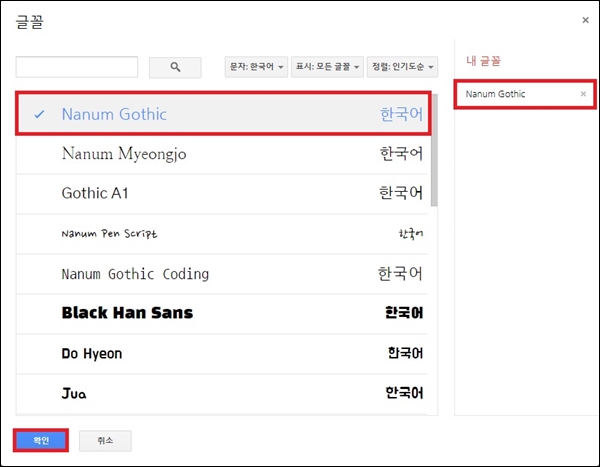Viewport: 600px width, 467px height.
Task: Cancel with the 취소 button
Action: click(x=105, y=441)
